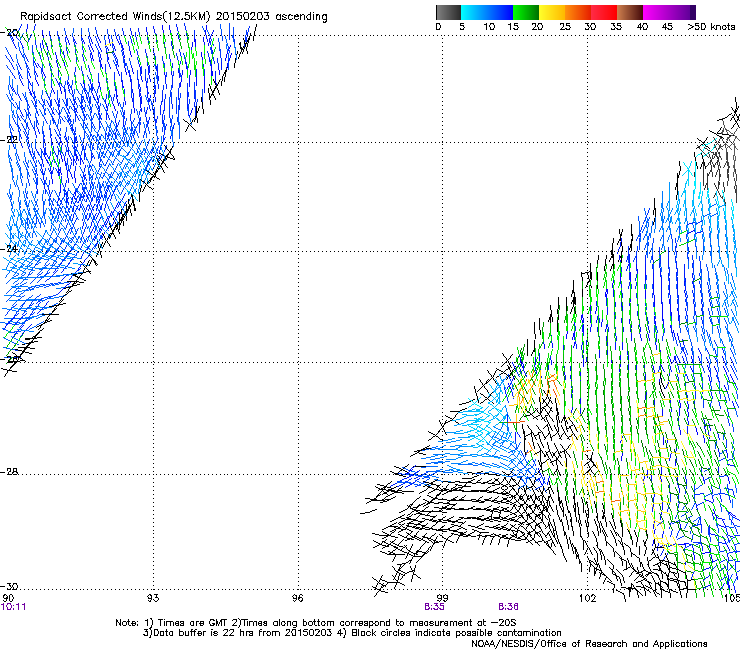Click legend tick label '40'
Image resolution: width=740 pixels, height=650 pixels.
(642, 27)
